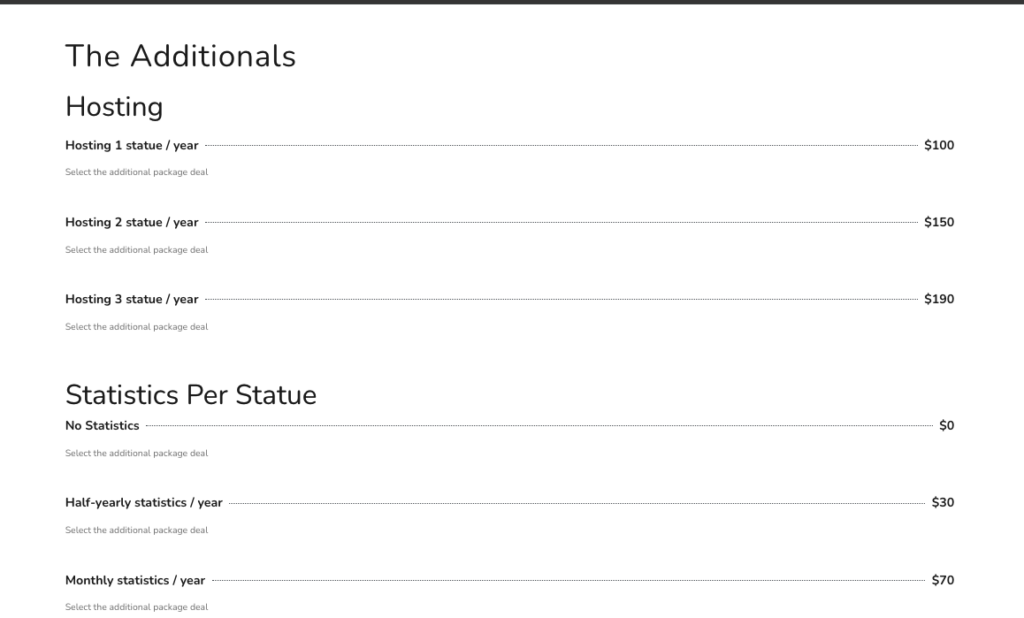Click the "The Additionals" page heading
Viewport: 1024px width, 618px height.
click(x=180, y=56)
